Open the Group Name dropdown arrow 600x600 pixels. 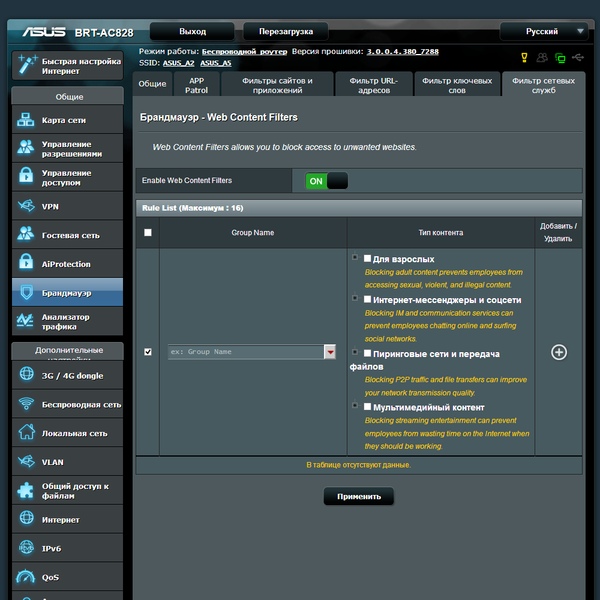[x=330, y=352]
